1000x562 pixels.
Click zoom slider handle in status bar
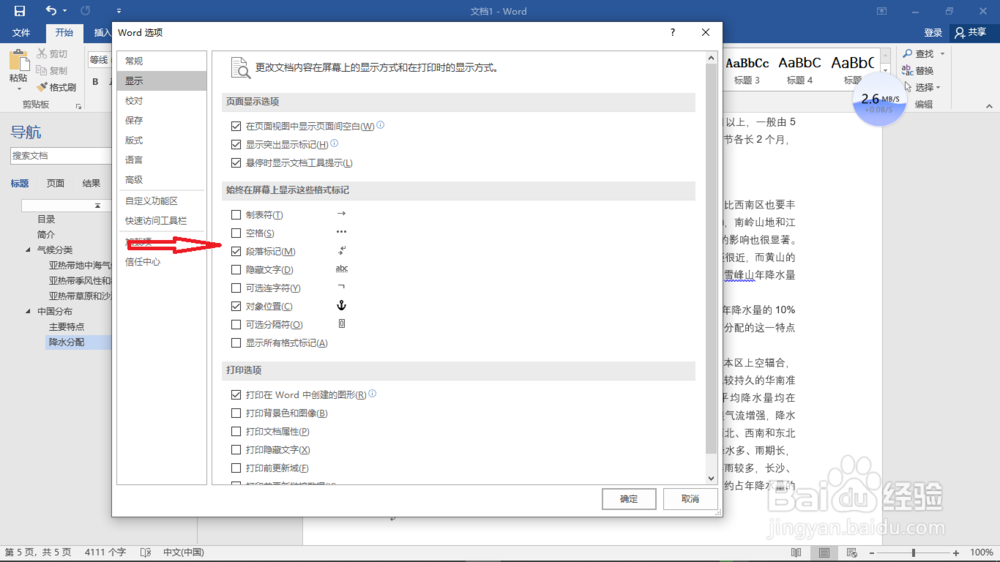[x=913, y=552]
